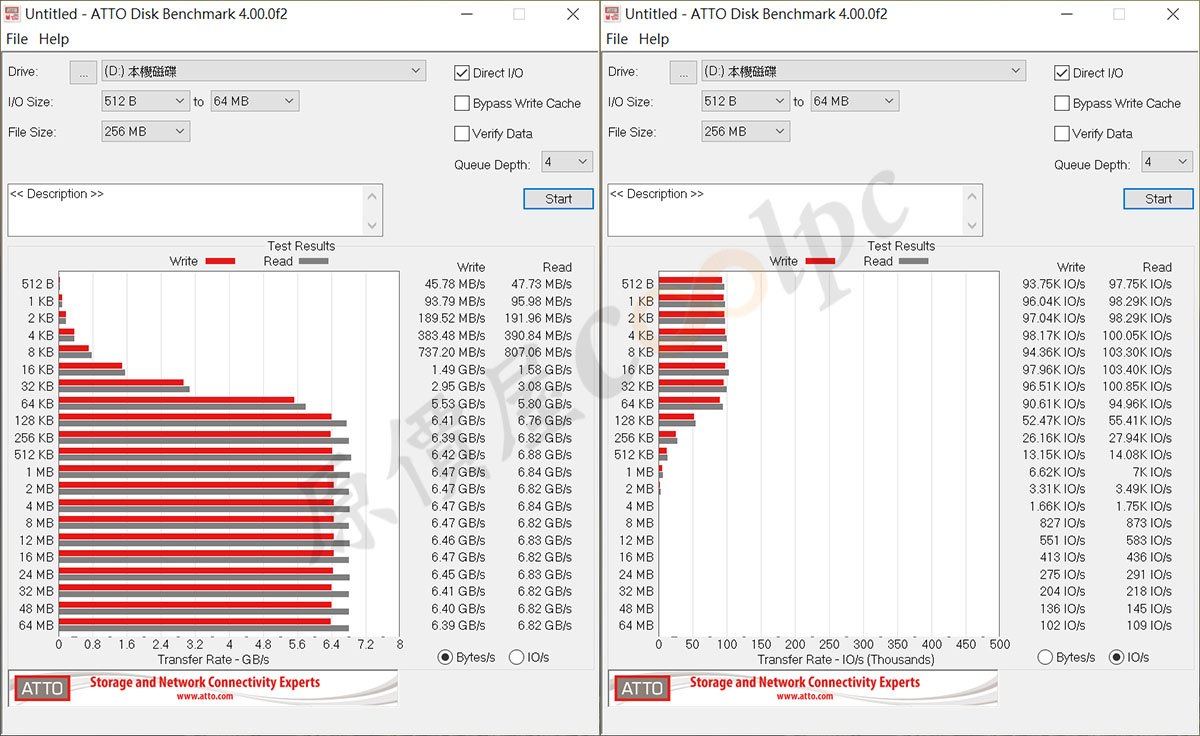Image resolution: width=1200 pixels, height=736 pixels.
Task: Click 93.75K IO/s write result
Action: pos(1053,284)
